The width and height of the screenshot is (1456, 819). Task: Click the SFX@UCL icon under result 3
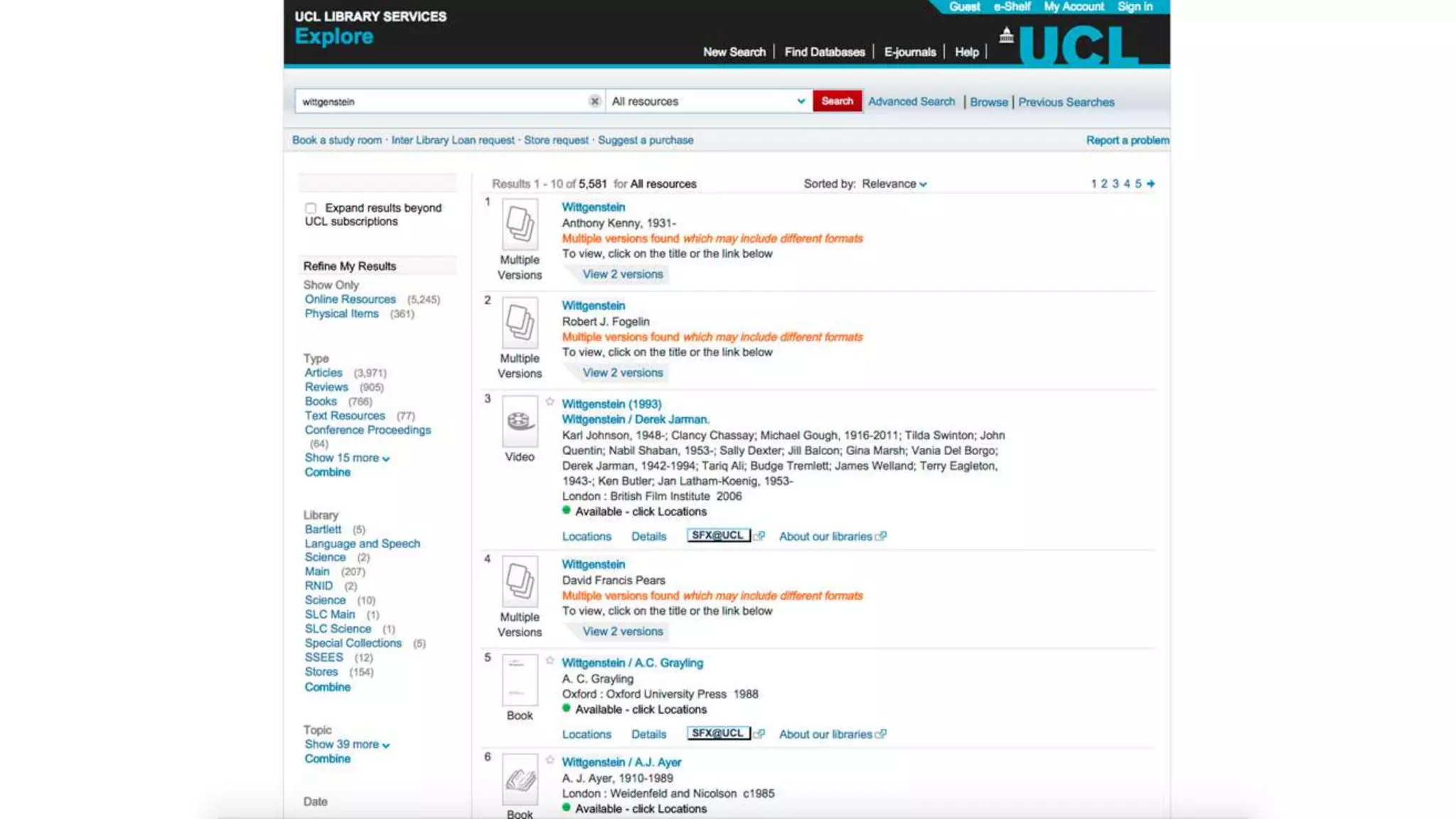coord(718,536)
